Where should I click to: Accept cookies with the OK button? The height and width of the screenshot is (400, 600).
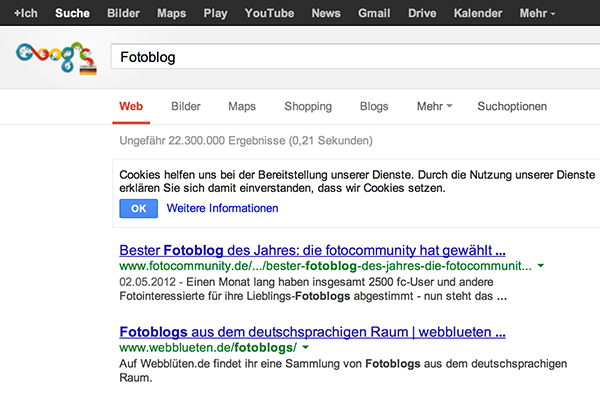(139, 208)
